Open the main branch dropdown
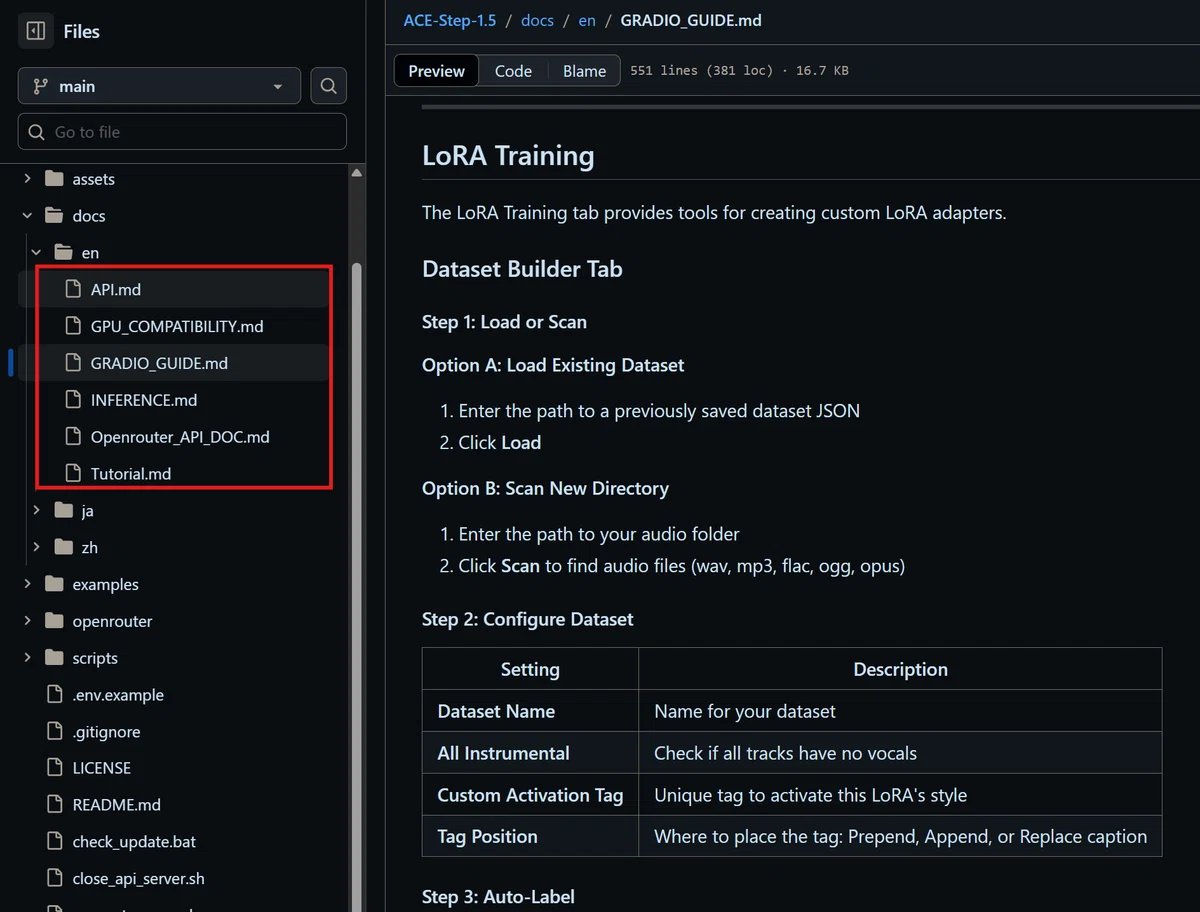 [159, 86]
